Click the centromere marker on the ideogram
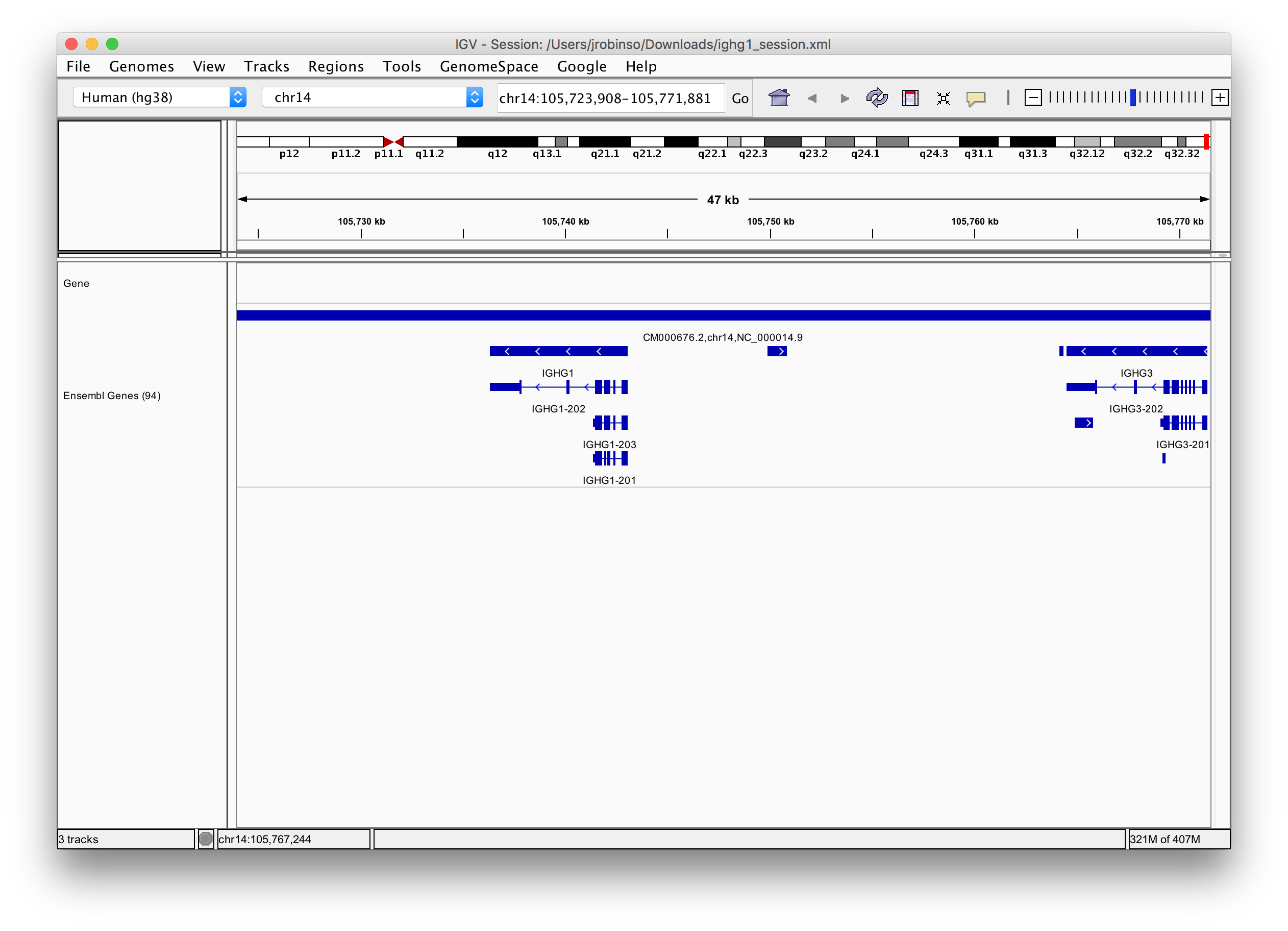 pos(393,141)
